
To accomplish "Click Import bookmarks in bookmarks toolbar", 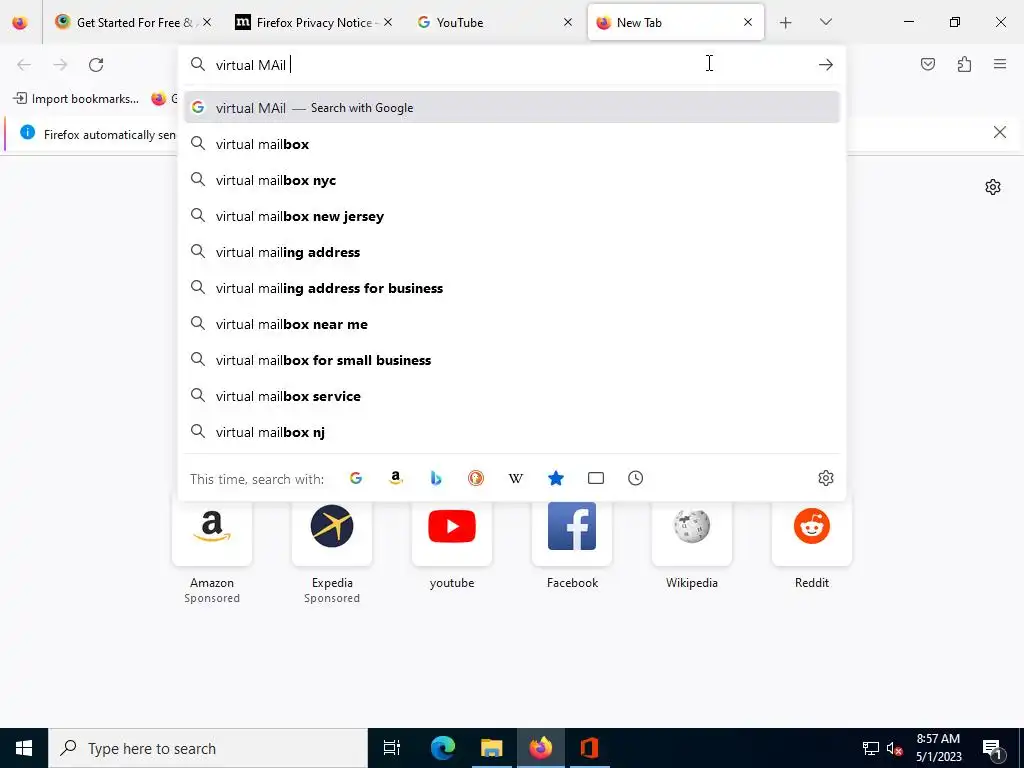I will click(x=76, y=99).
